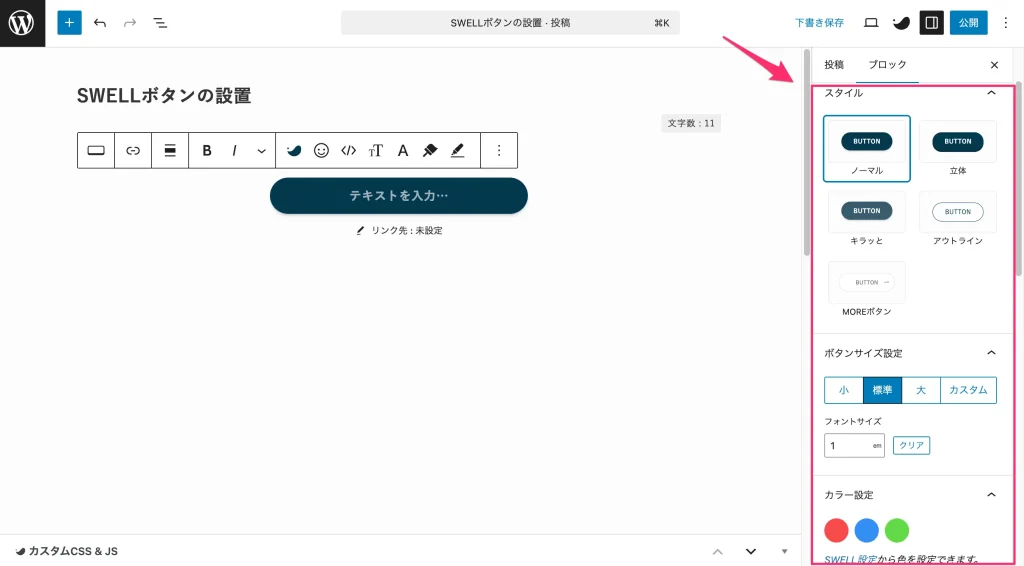Select the キラッと button style

(x=867, y=219)
